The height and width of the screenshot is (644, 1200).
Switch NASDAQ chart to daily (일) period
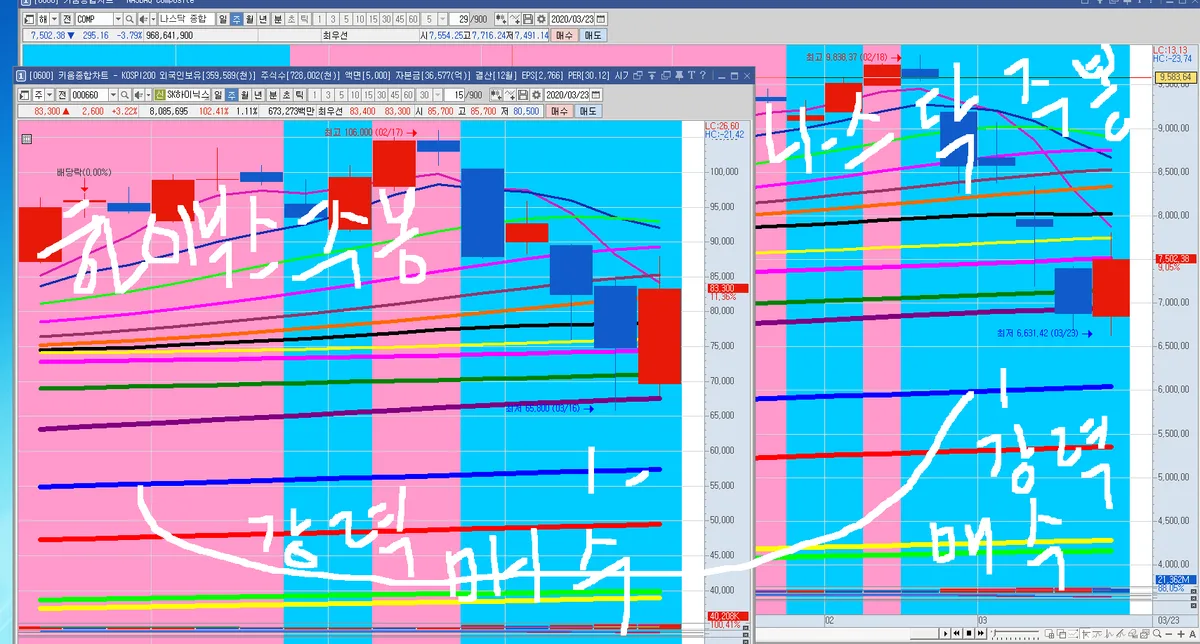[x=223, y=19]
